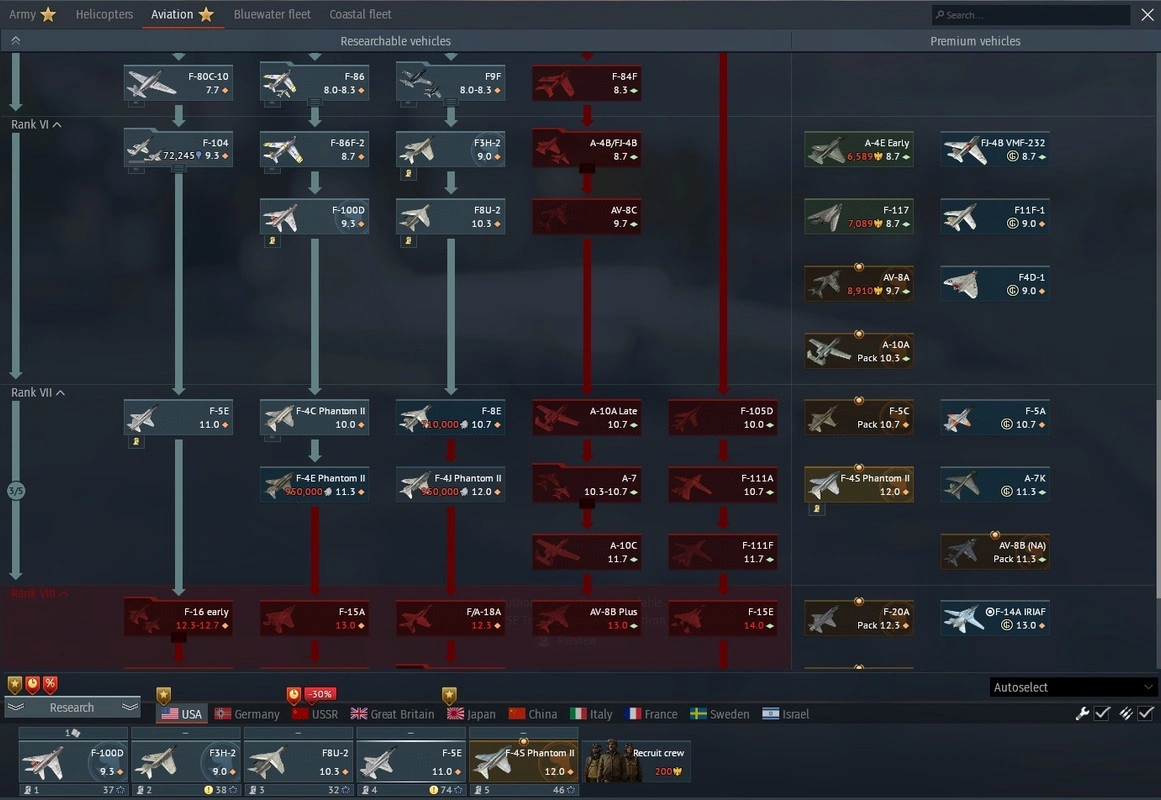
Task: Toggle the automatic ammo refill checkbox
Action: [1146, 713]
